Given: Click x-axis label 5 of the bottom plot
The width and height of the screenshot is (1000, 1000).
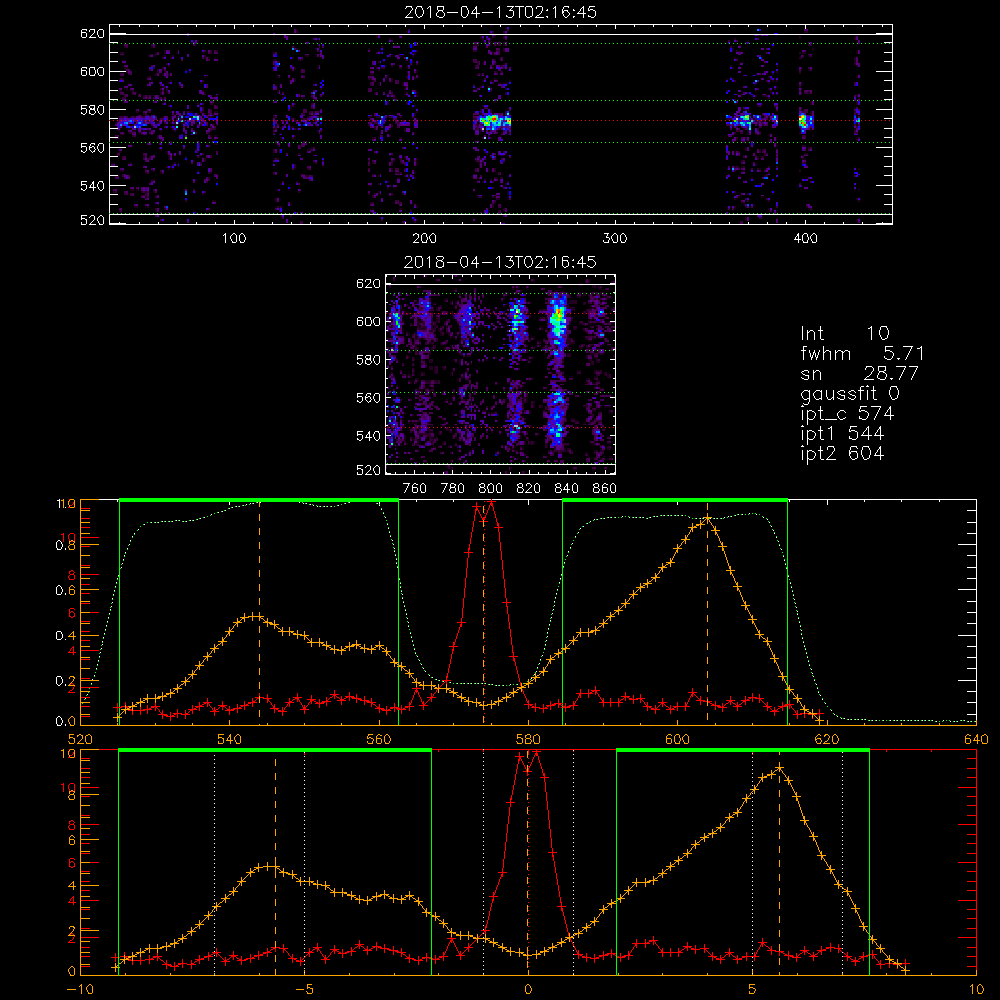Looking at the screenshot, I should (753, 990).
